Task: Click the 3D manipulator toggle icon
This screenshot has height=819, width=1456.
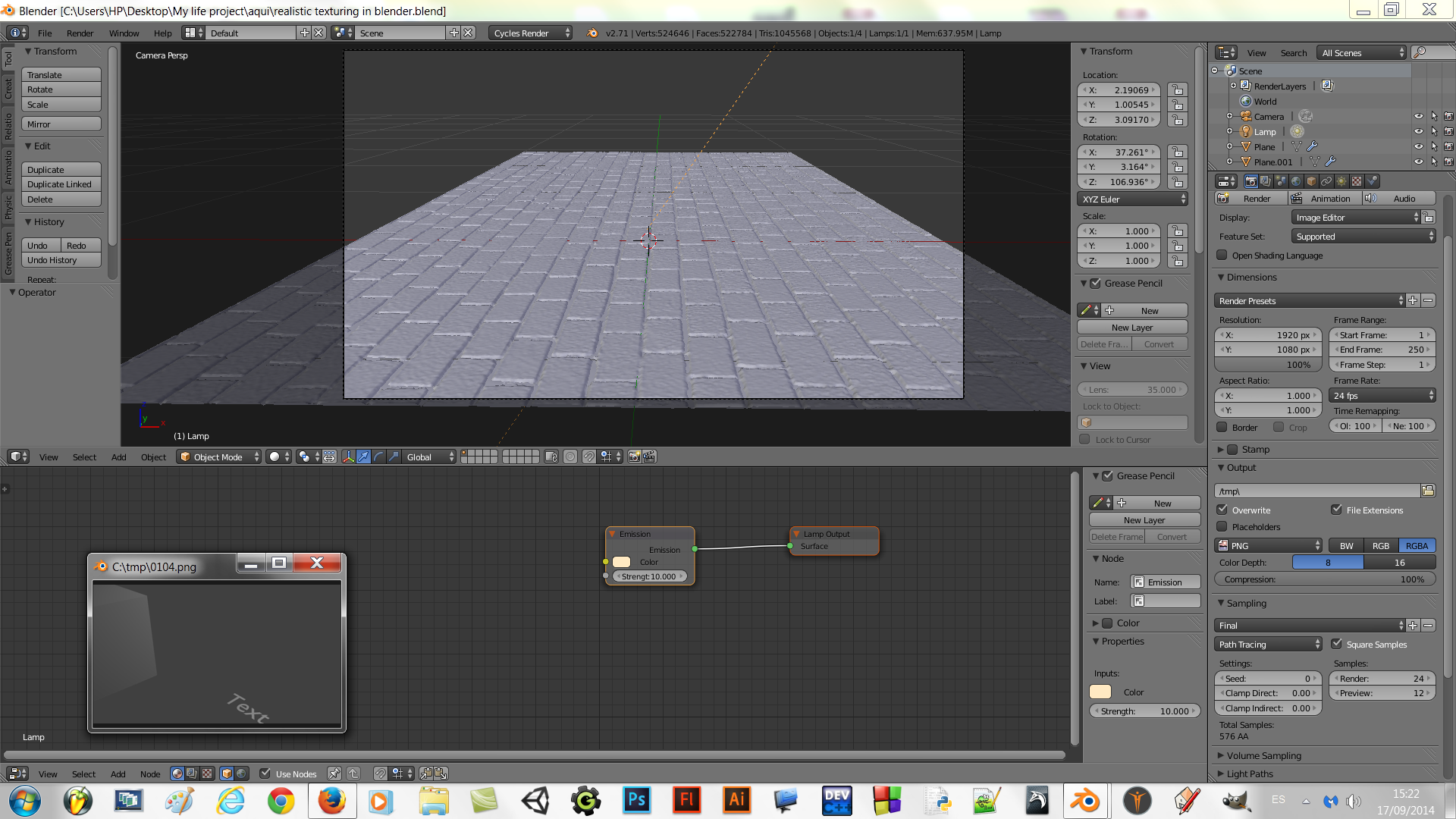Action: pyautogui.click(x=348, y=457)
